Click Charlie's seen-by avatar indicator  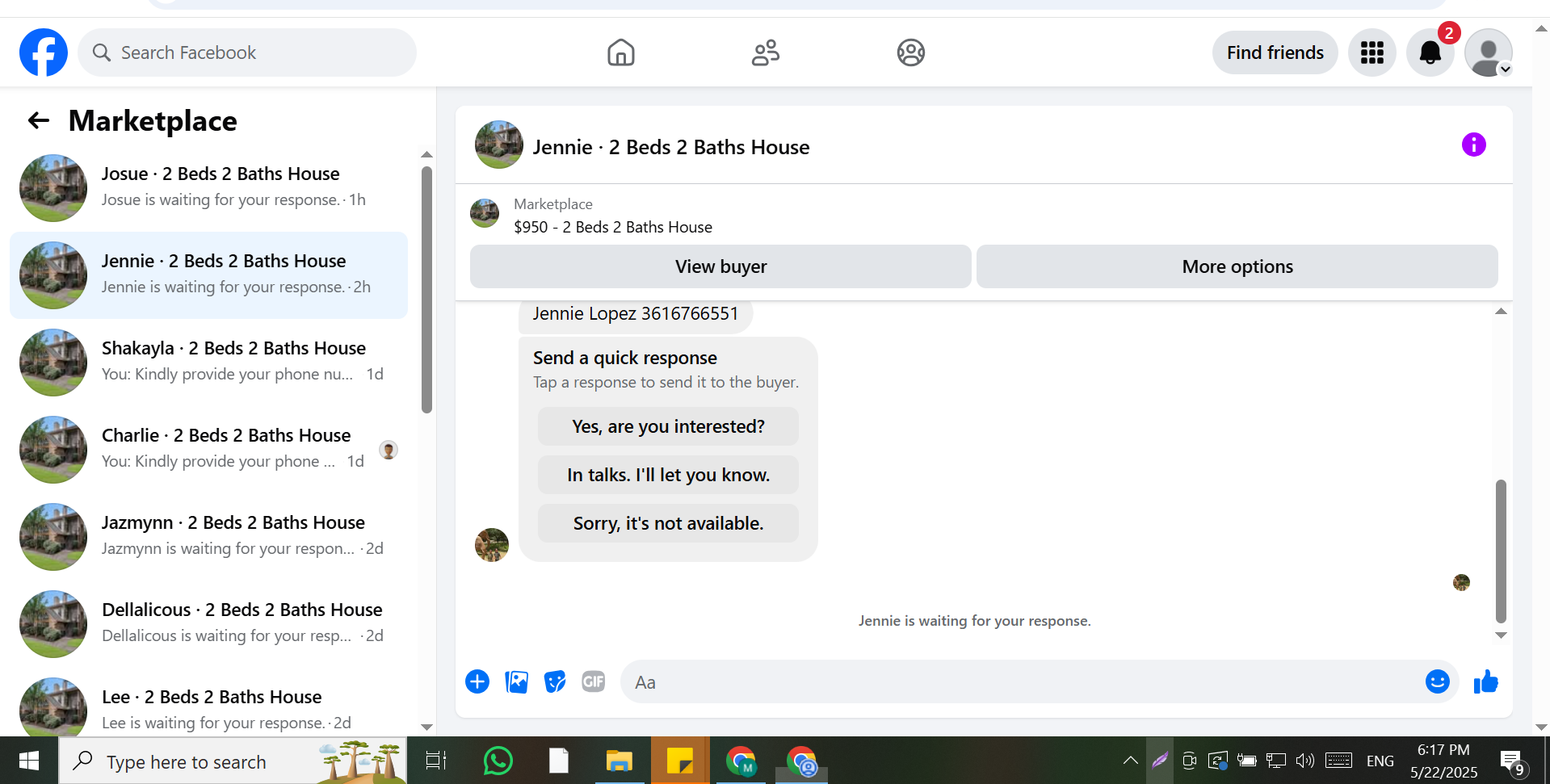pos(389,450)
